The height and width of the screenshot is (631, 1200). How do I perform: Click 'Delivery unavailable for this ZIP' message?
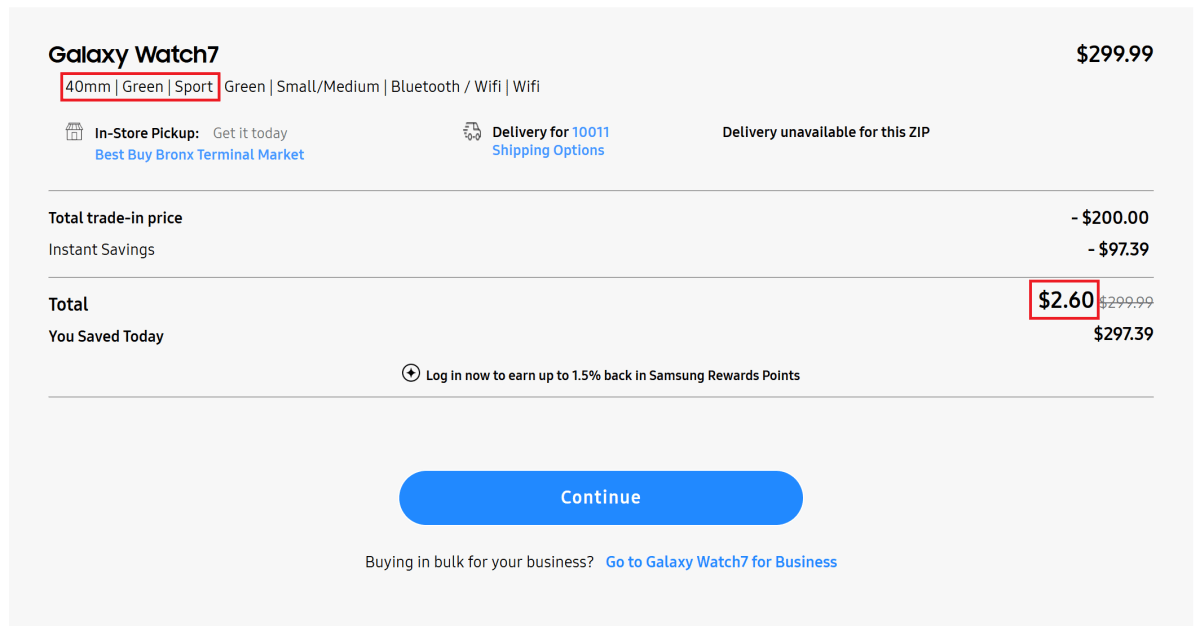(x=826, y=132)
